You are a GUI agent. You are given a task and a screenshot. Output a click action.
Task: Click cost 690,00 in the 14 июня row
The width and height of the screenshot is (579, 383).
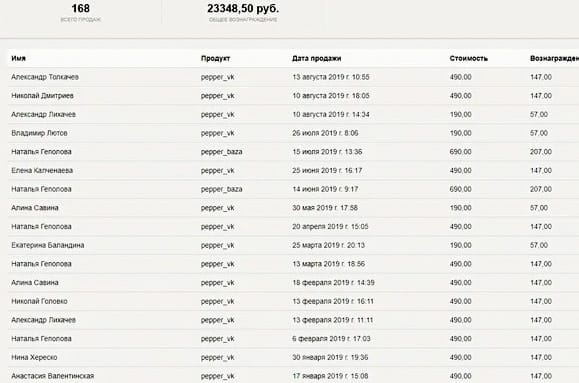460,189
